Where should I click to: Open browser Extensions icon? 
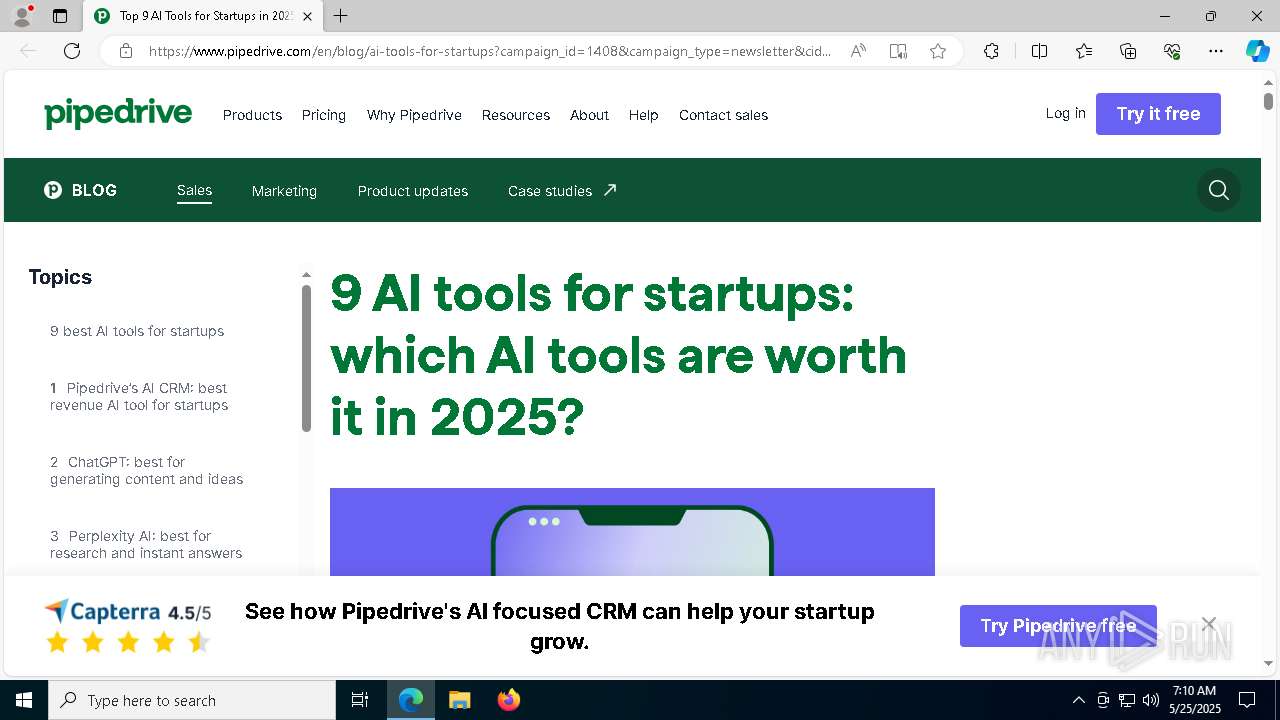click(x=991, y=51)
